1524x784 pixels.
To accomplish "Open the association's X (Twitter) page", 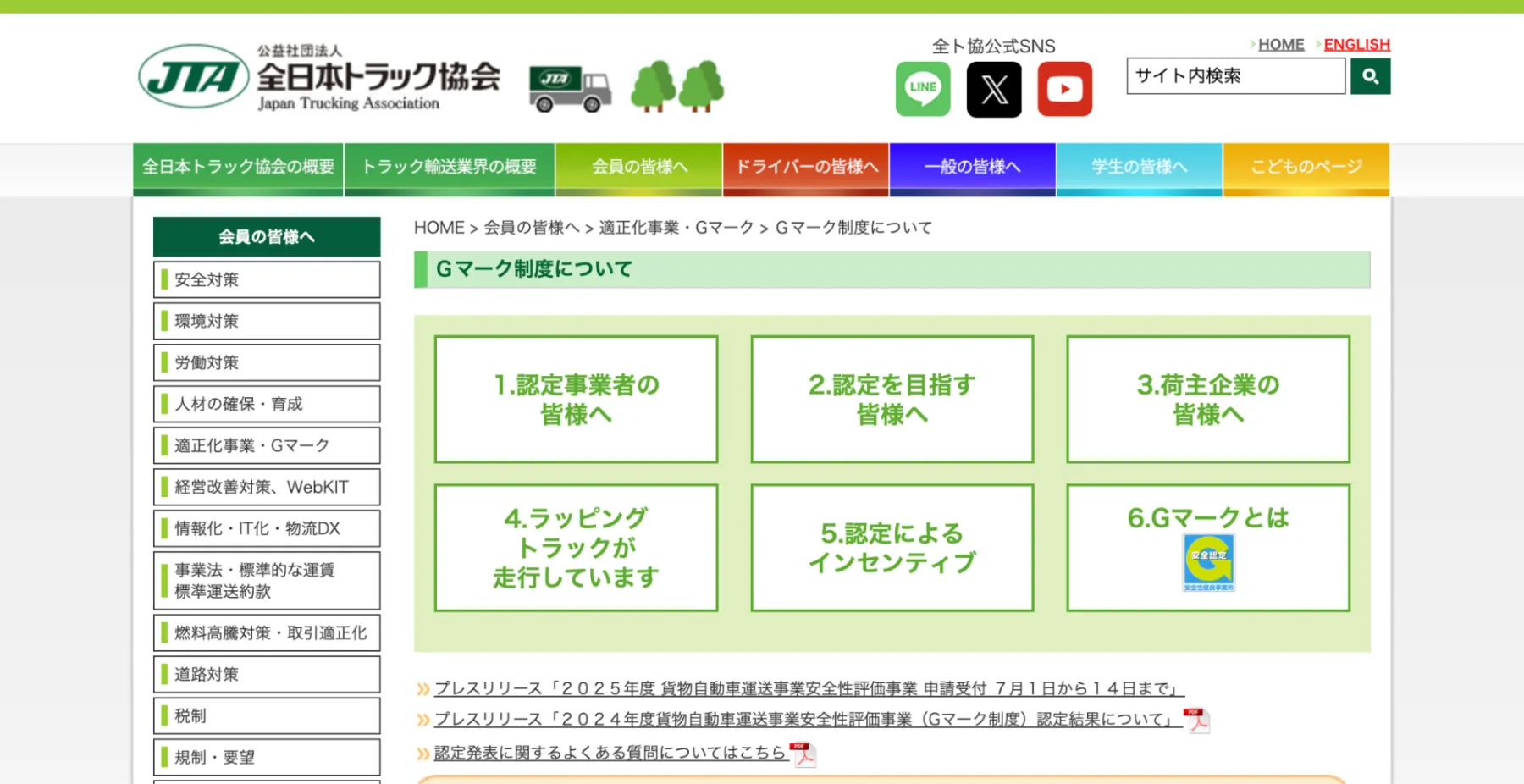I will pos(993,88).
